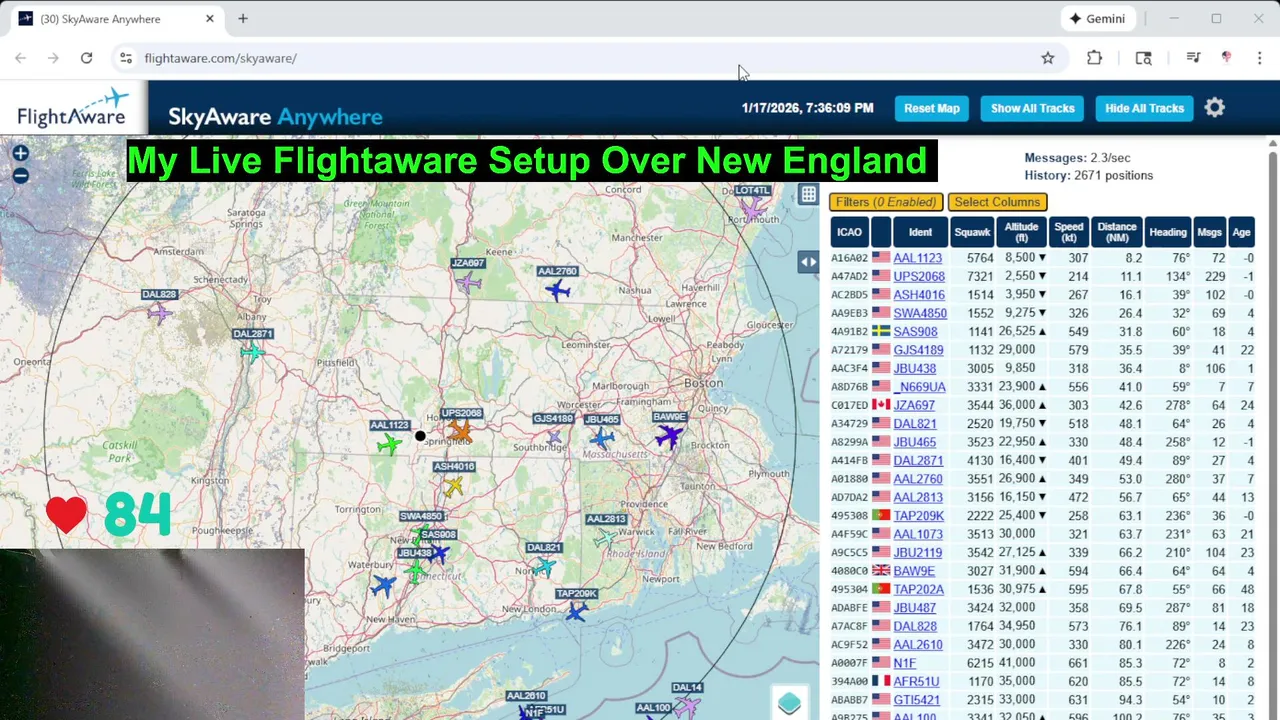Select the GJS4189 aircraft on the map
1280x720 pixels.
[553, 437]
